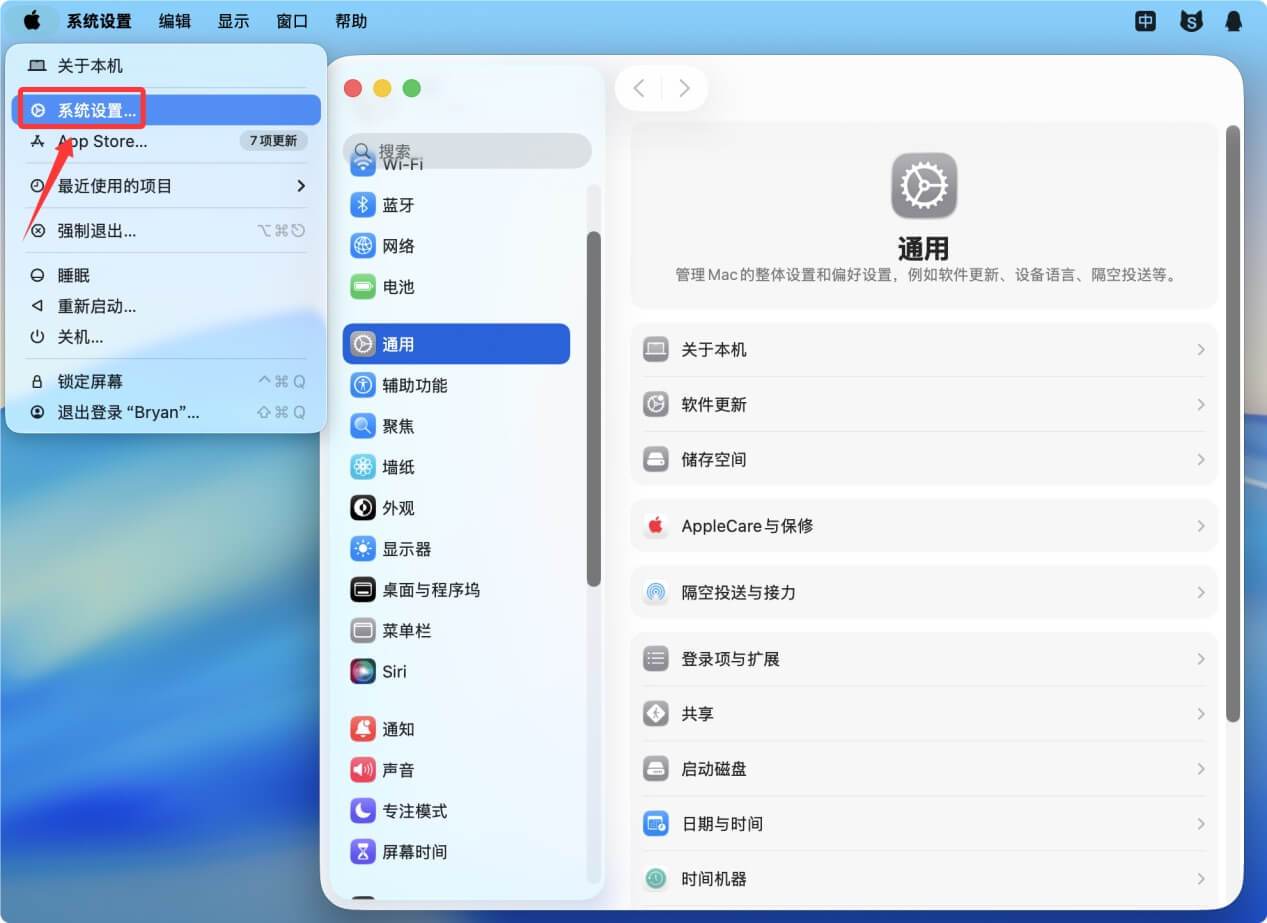Viewport: 1267px width, 923px height.
Task: Click the Skype icon in menu bar
Action: (1190, 20)
